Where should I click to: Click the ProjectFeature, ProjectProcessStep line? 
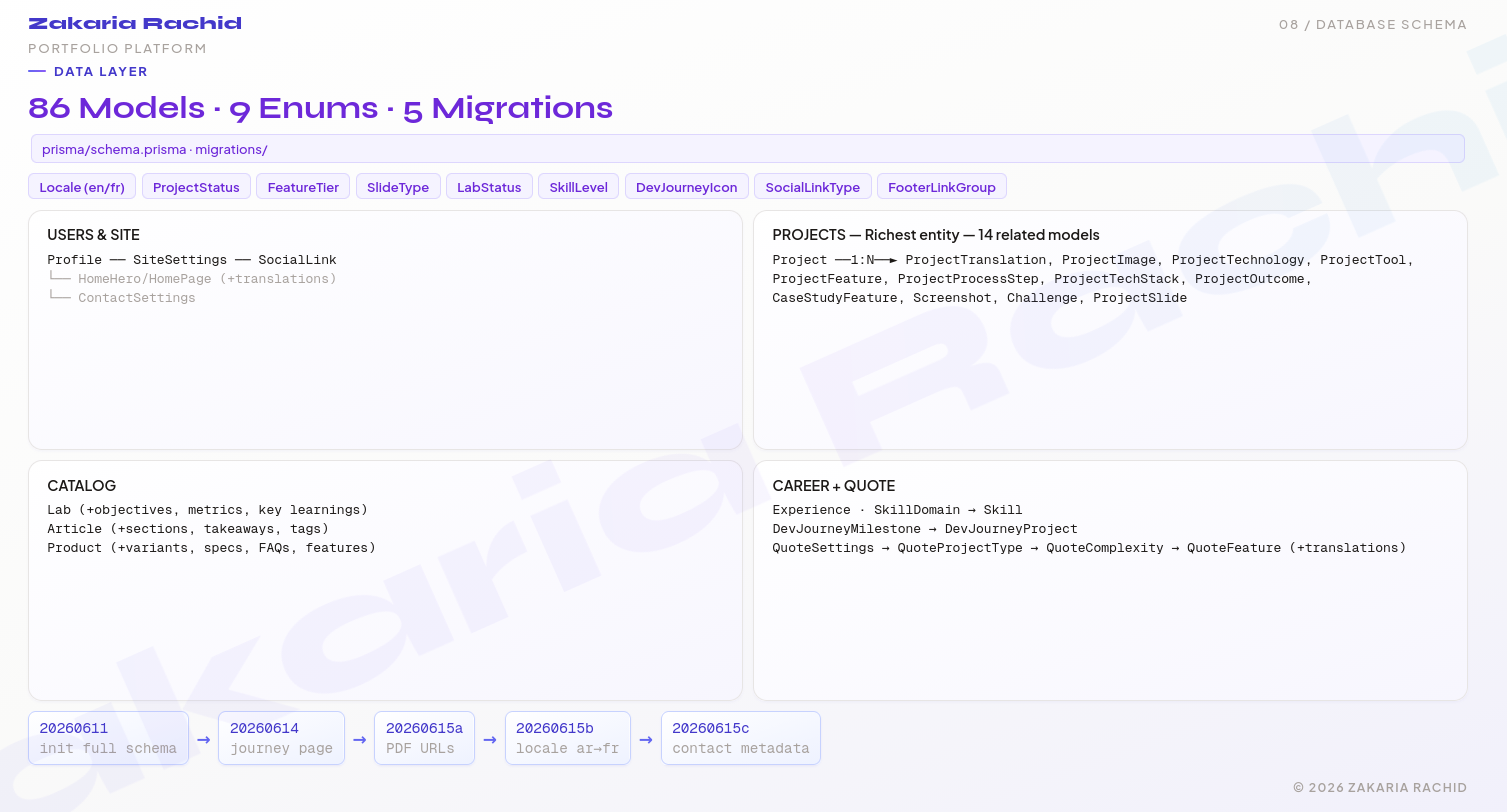(x=1042, y=279)
